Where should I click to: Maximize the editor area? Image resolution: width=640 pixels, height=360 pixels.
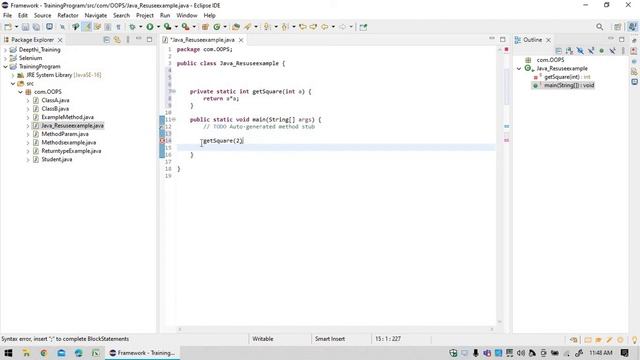(502, 39)
